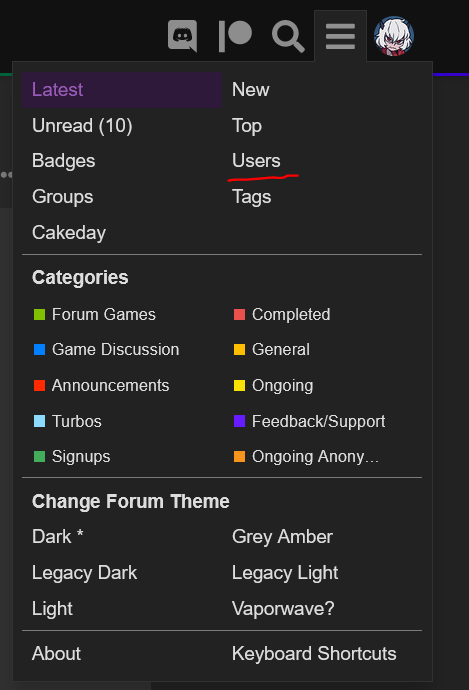
Task: Select the green Forum Games category square
Action: click(x=40, y=314)
